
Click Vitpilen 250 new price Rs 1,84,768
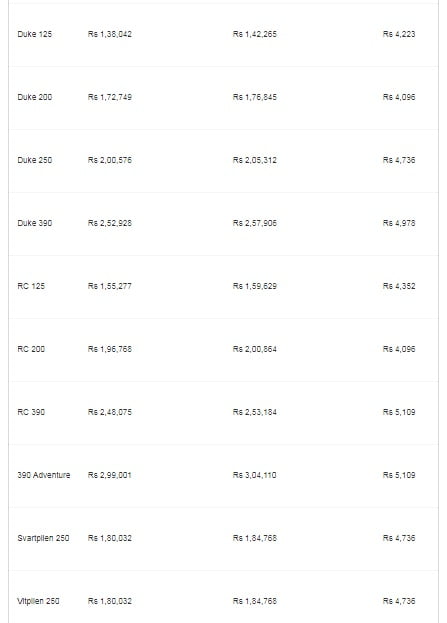click(255, 601)
